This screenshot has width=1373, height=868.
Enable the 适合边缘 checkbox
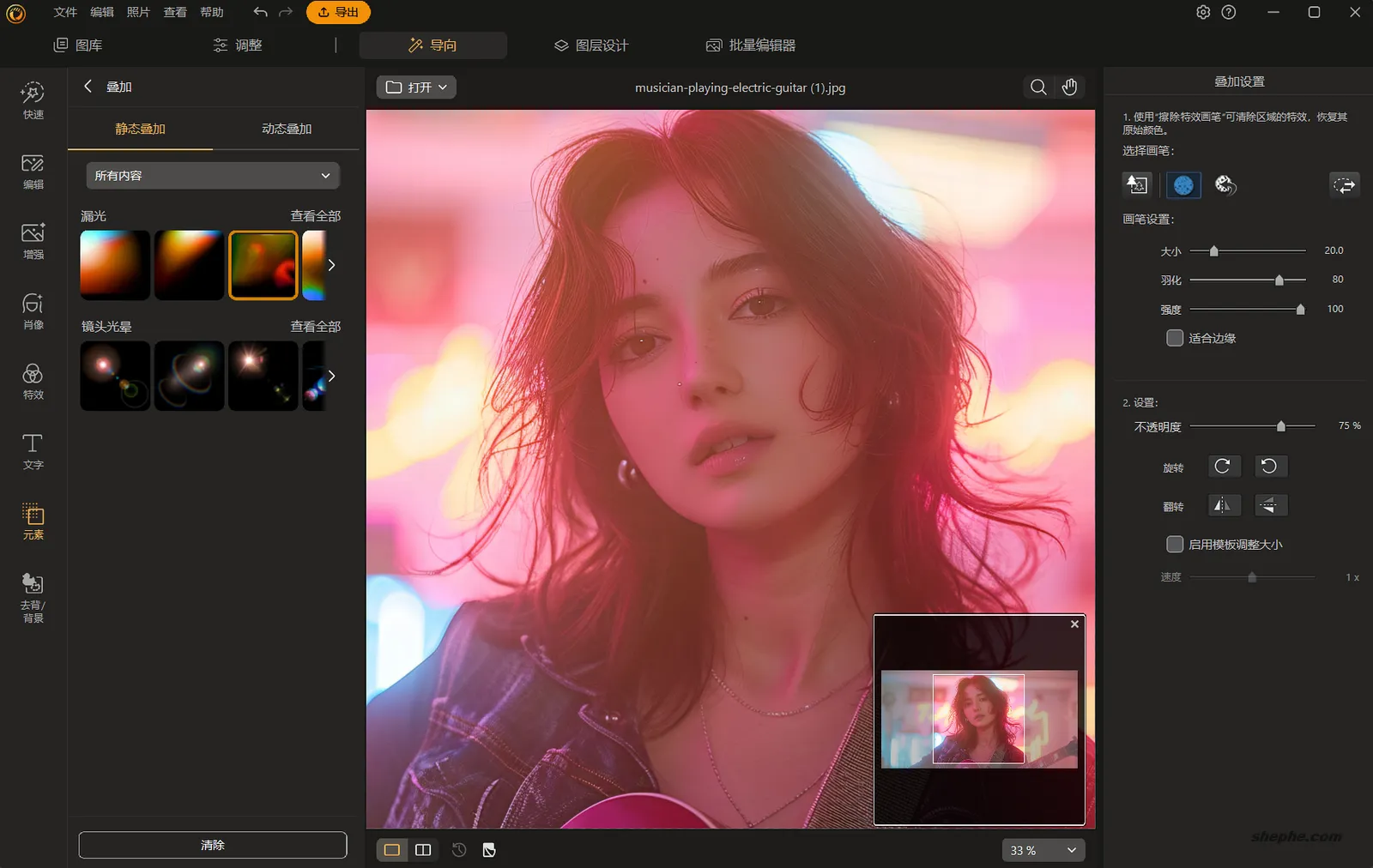point(1174,337)
